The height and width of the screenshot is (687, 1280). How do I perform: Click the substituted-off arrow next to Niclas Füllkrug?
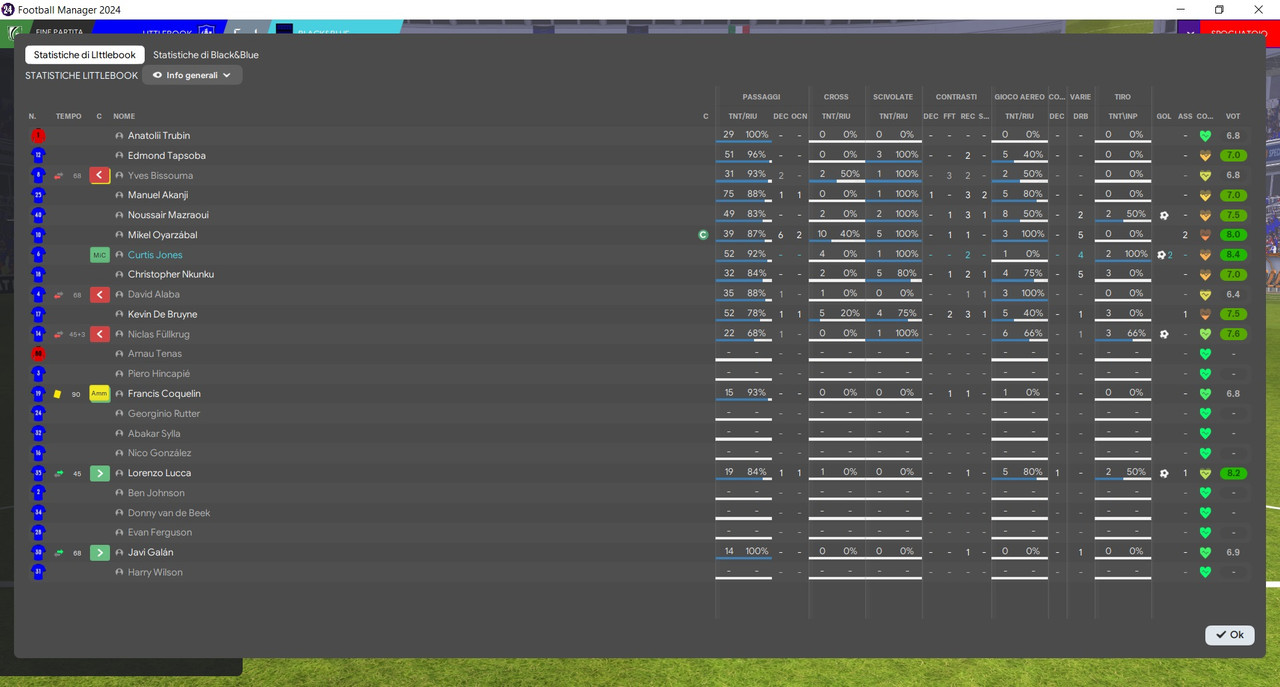pyautogui.click(x=99, y=334)
